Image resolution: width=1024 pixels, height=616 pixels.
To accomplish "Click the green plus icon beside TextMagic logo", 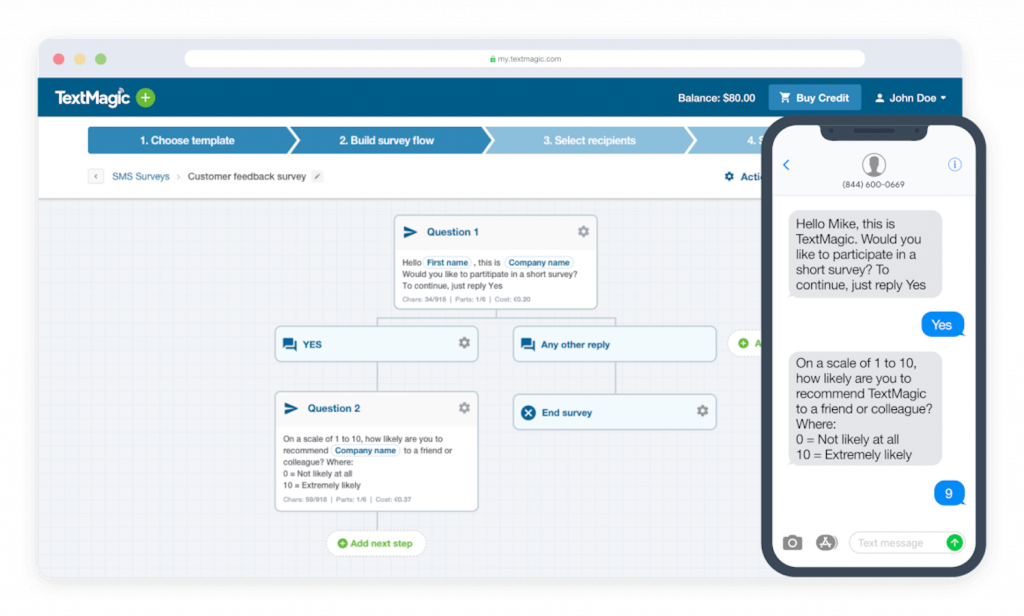I will coord(146,98).
